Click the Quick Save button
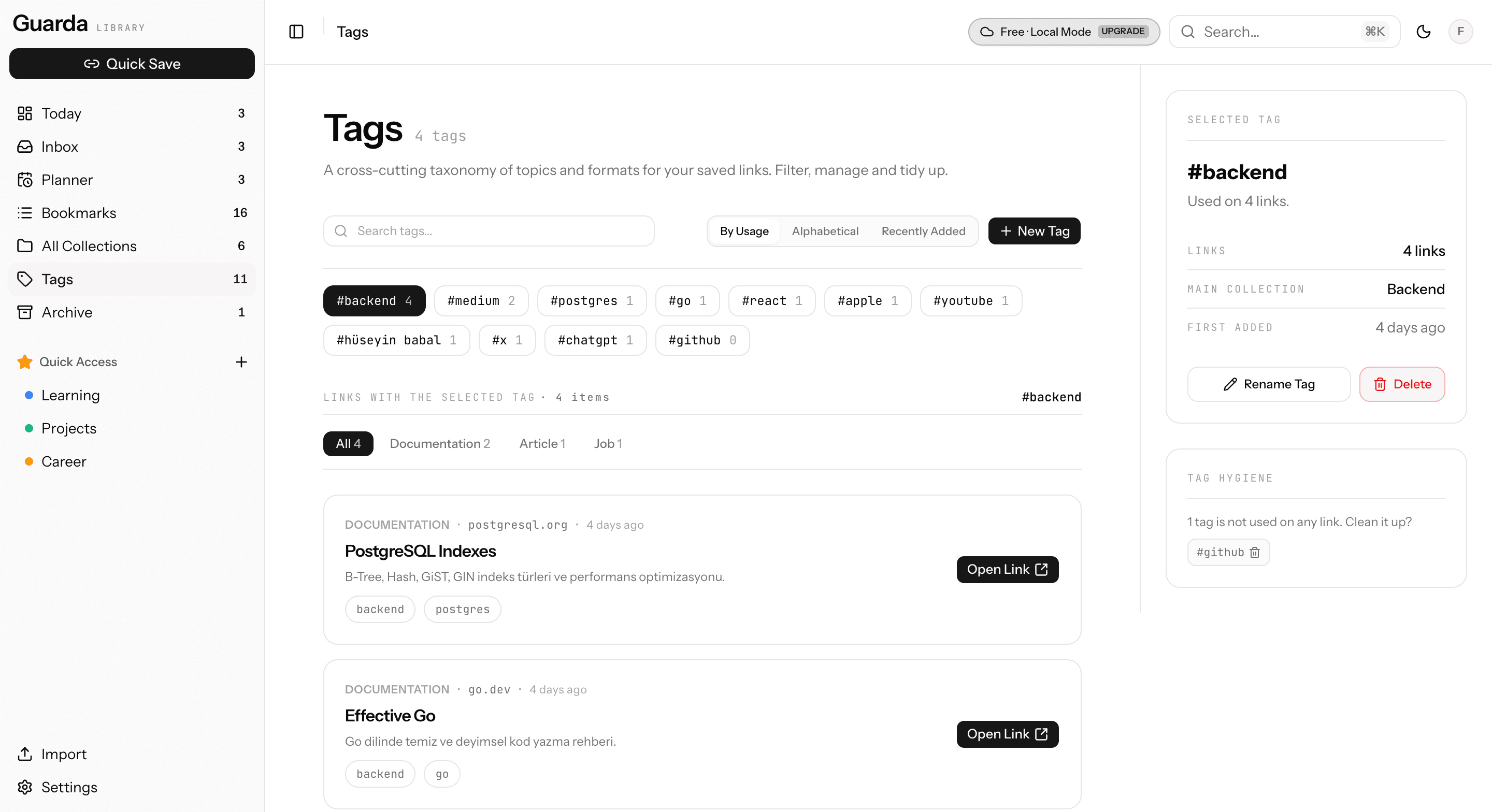Viewport: 1492px width, 812px height. click(132, 64)
